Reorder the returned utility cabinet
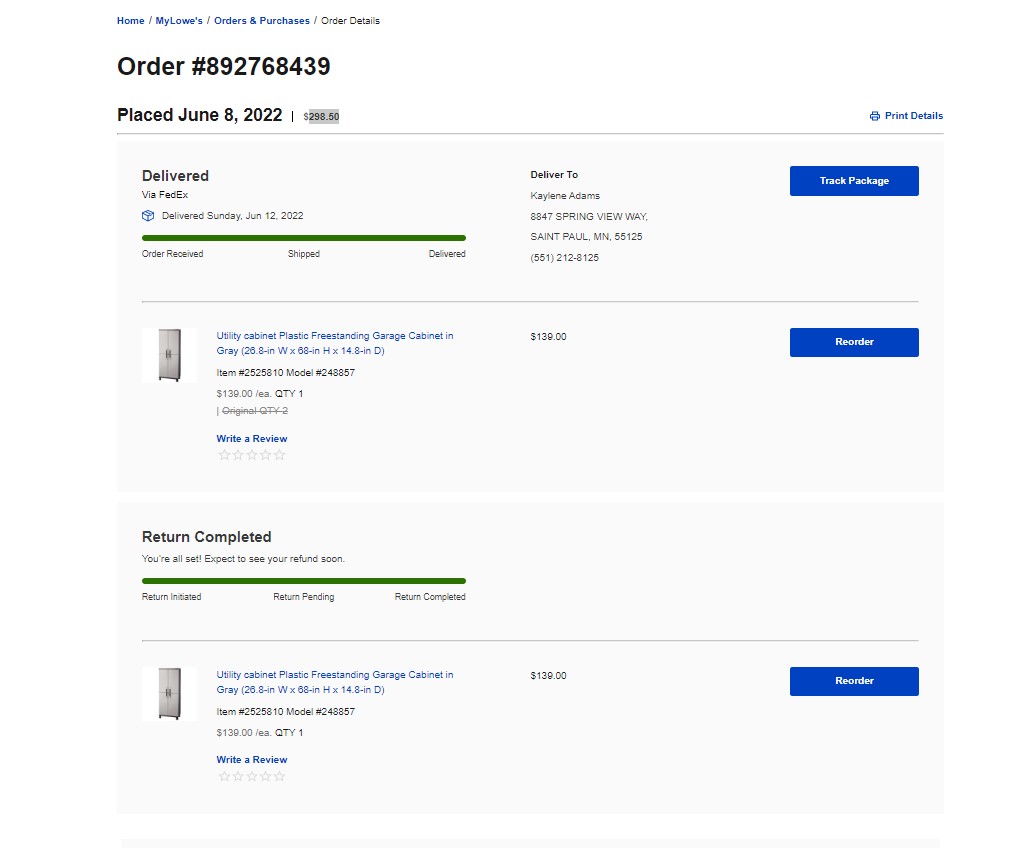 pos(854,681)
